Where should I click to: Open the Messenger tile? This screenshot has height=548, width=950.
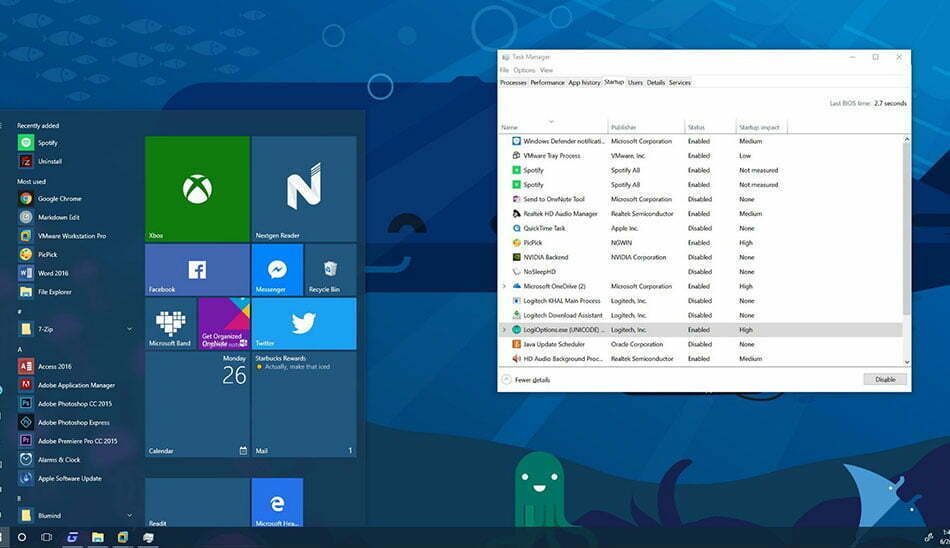(x=277, y=270)
